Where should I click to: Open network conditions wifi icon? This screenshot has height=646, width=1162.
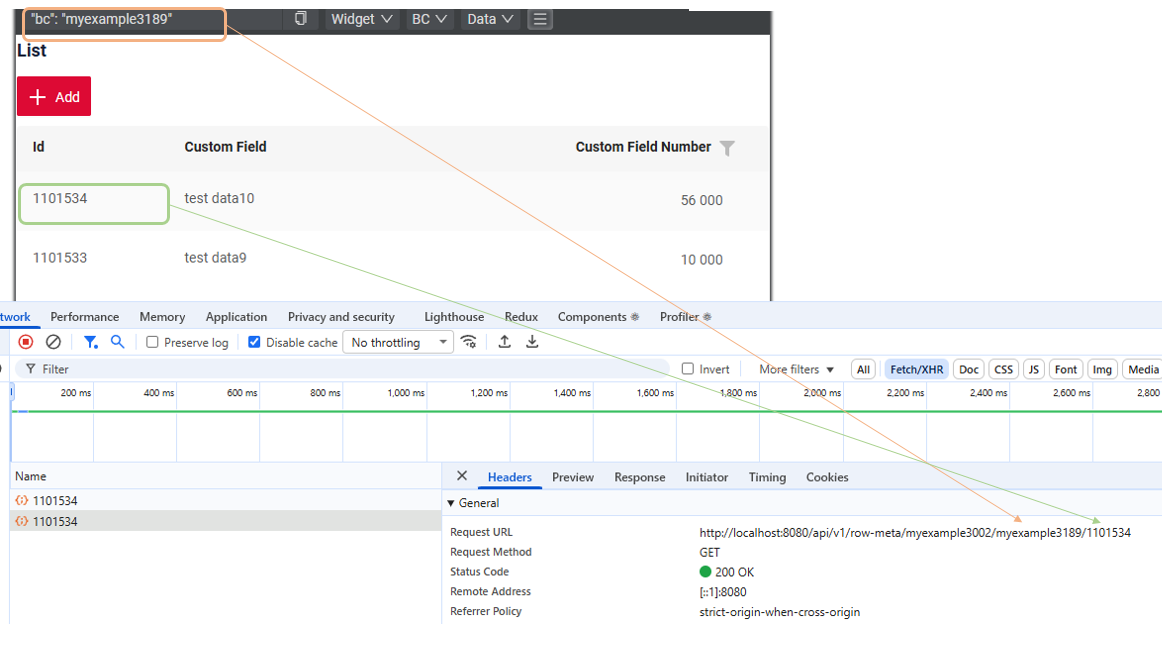(468, 342)
